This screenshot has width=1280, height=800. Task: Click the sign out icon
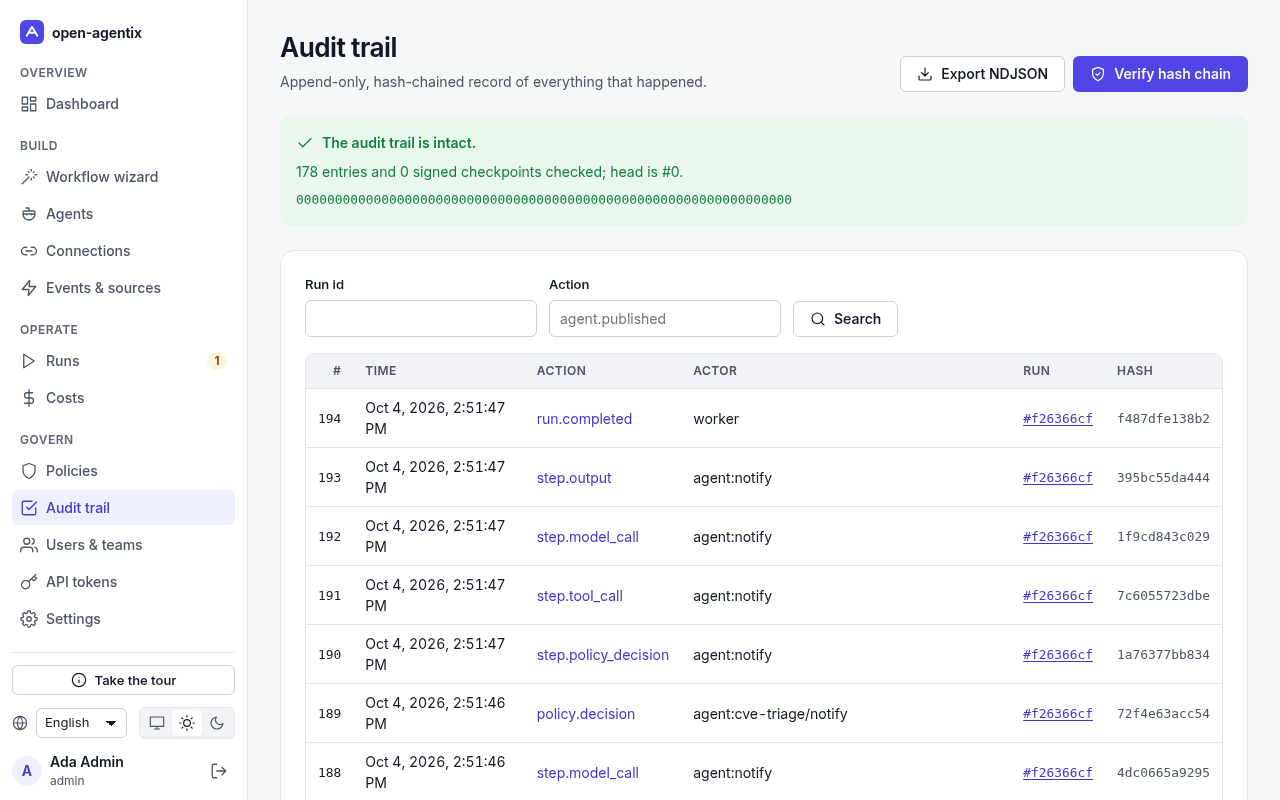pos(219,771)
